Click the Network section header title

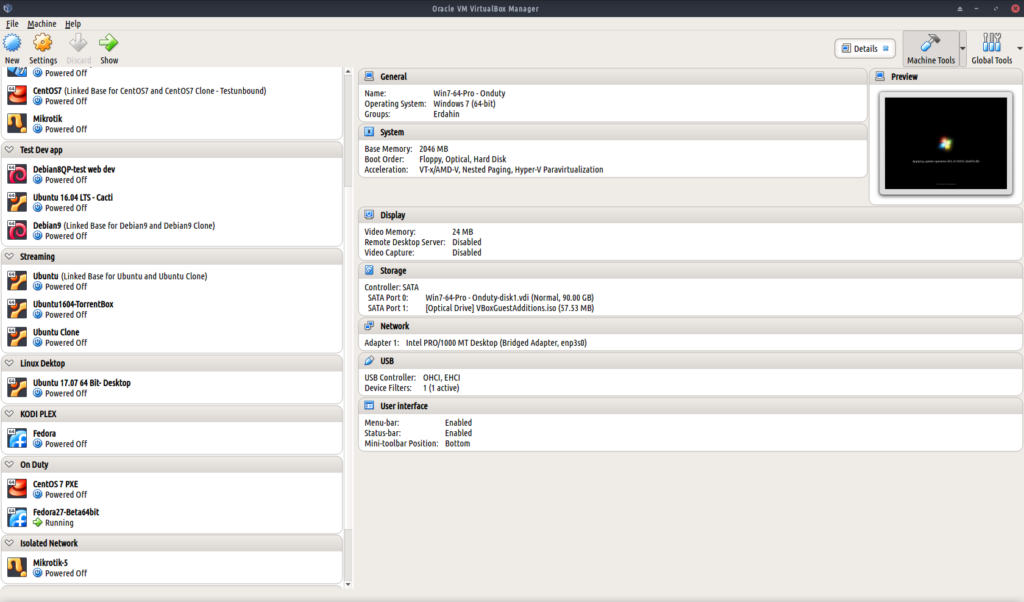(394, 326)
